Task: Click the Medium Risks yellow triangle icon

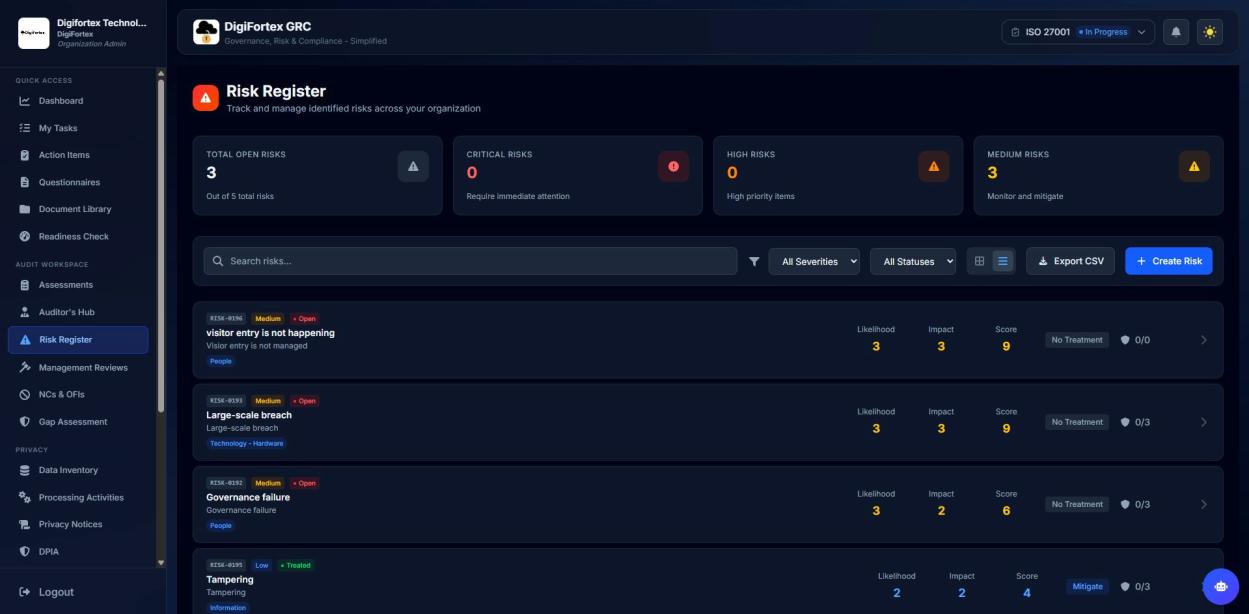Action: (x=1194, y=166)
